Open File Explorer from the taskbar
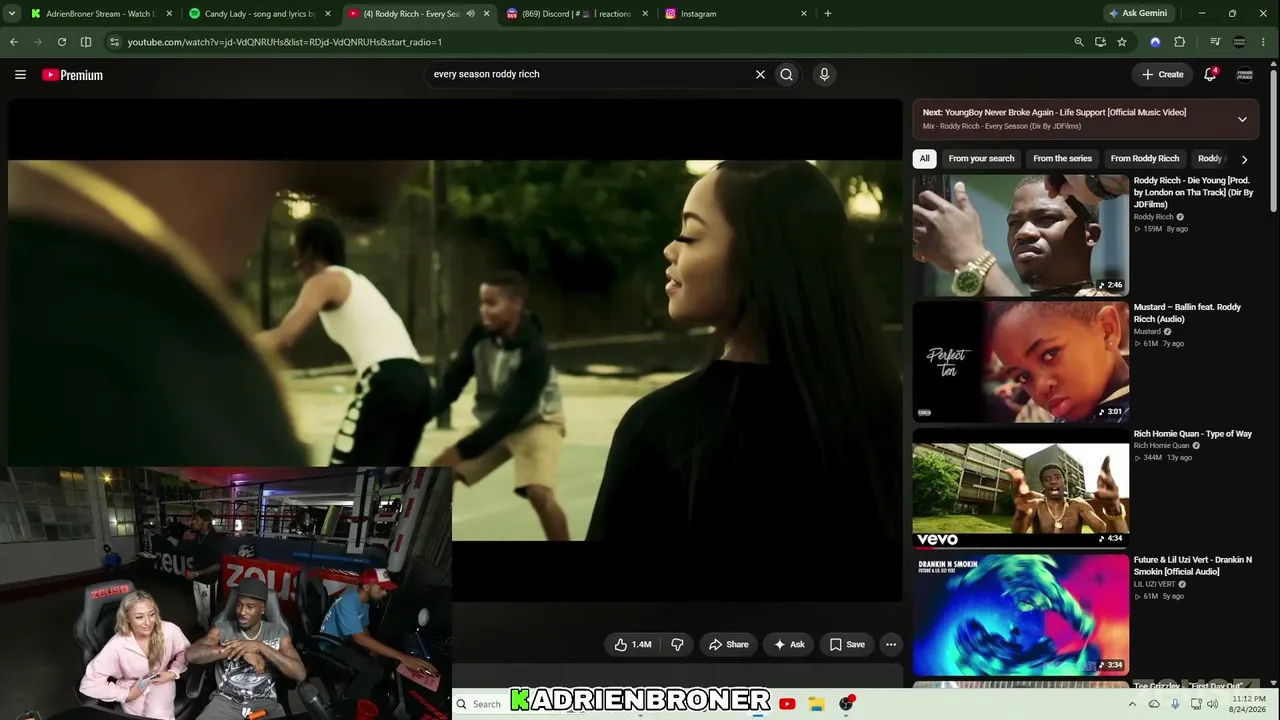This screenshot has height=720, width=1280. [817, 704]
